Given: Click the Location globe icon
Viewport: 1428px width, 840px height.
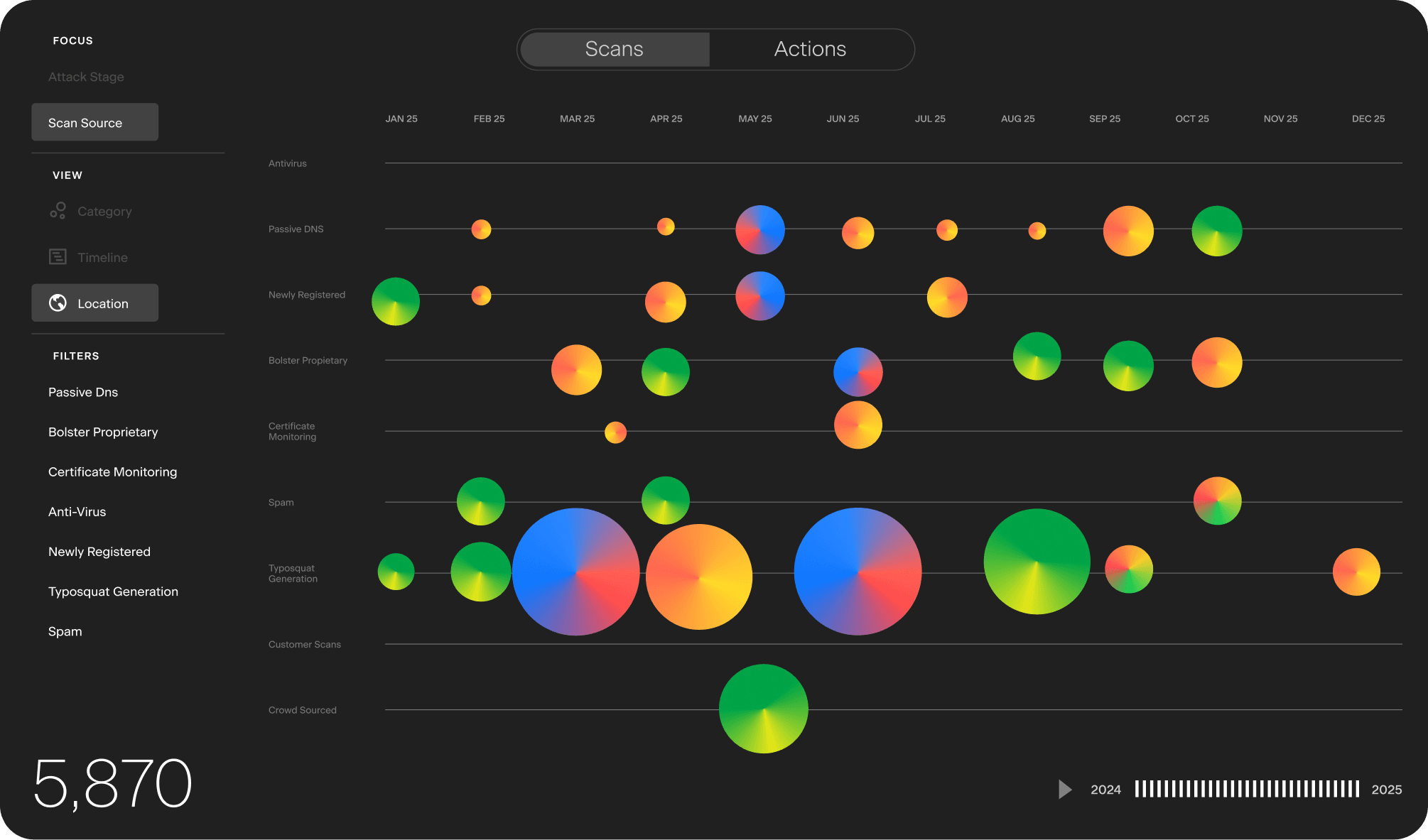Looking at the screenshot, I should (x=58, y=303).
